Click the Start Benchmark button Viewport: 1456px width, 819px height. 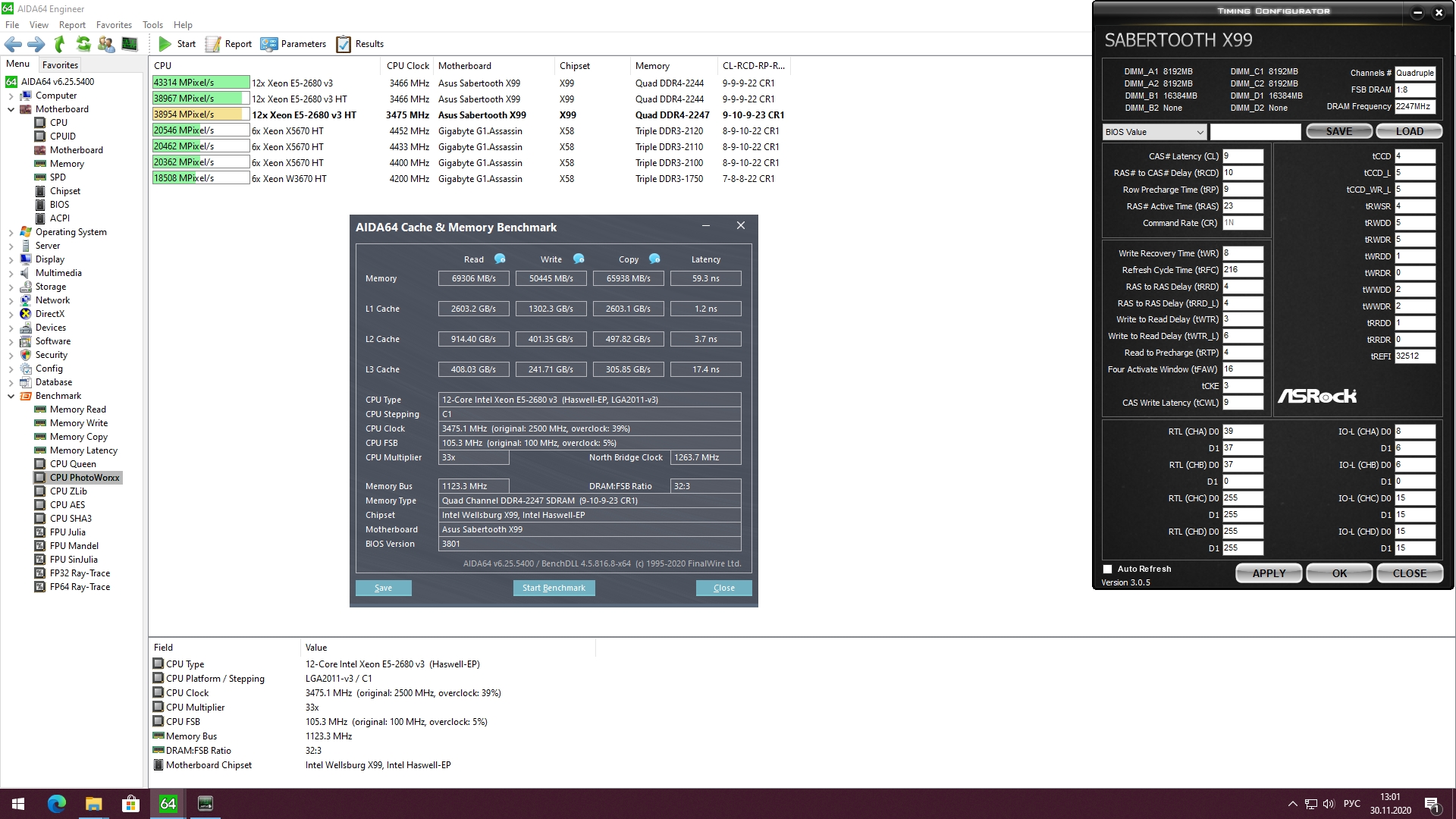554,588
